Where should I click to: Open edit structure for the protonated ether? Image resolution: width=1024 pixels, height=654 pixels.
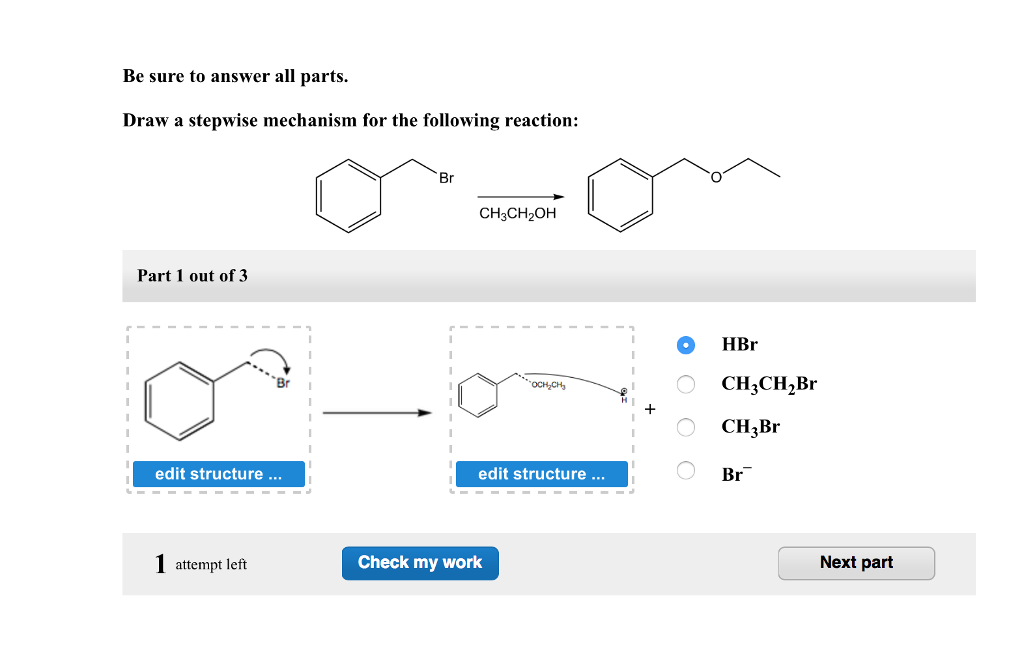click(541, 474)
